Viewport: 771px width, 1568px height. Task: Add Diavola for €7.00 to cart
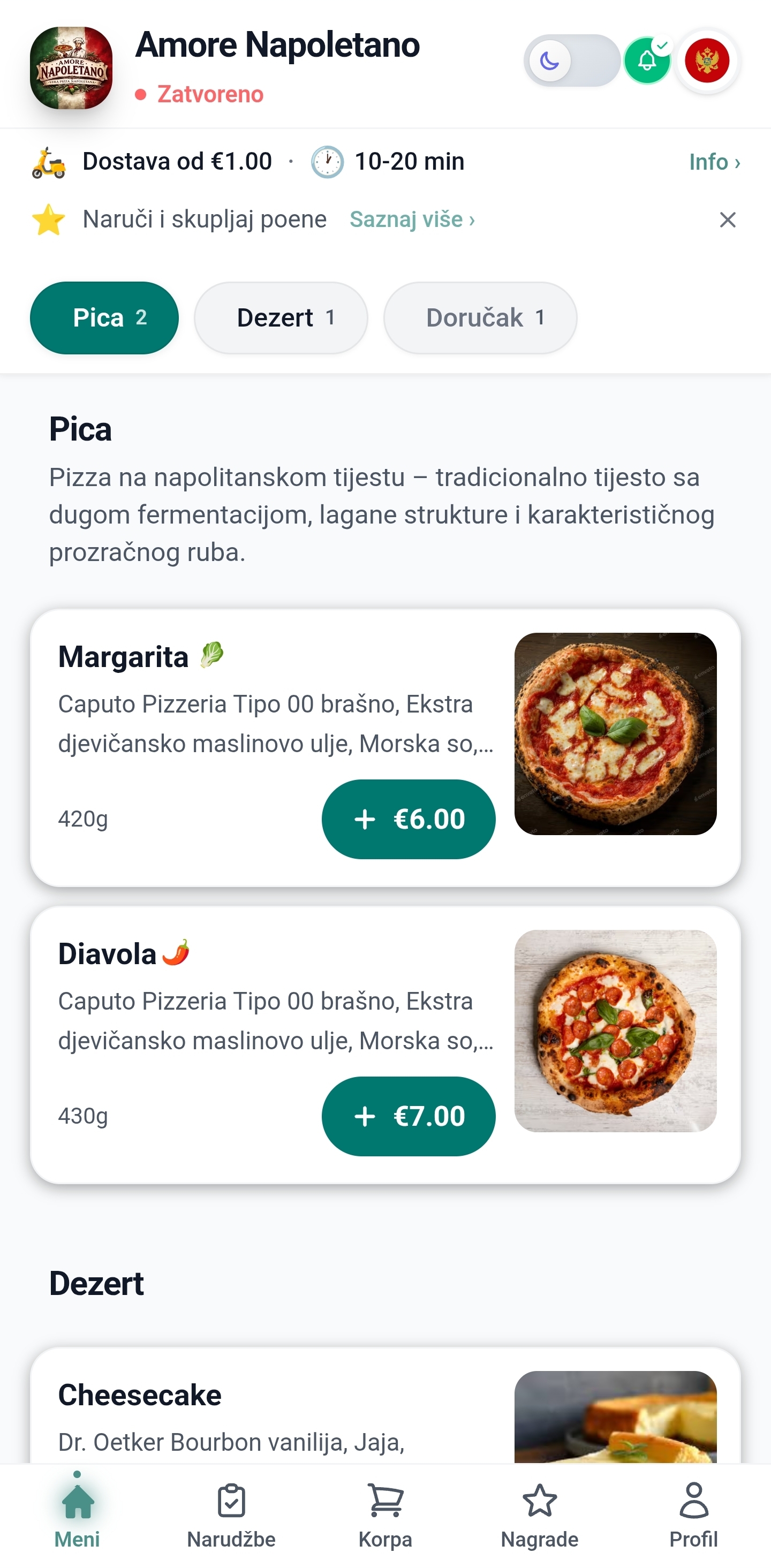pos(408,1116)
